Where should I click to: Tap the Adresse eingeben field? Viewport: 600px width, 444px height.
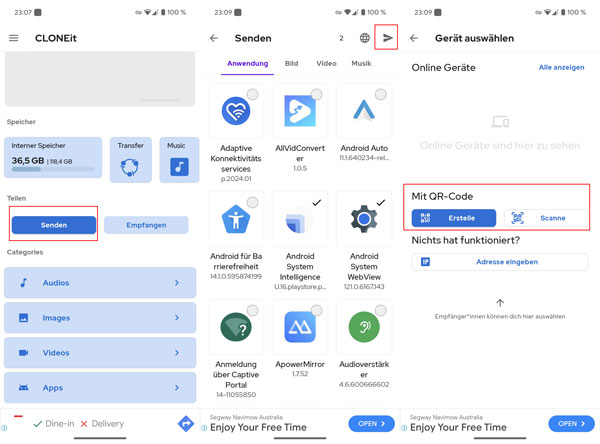[499, 261]
